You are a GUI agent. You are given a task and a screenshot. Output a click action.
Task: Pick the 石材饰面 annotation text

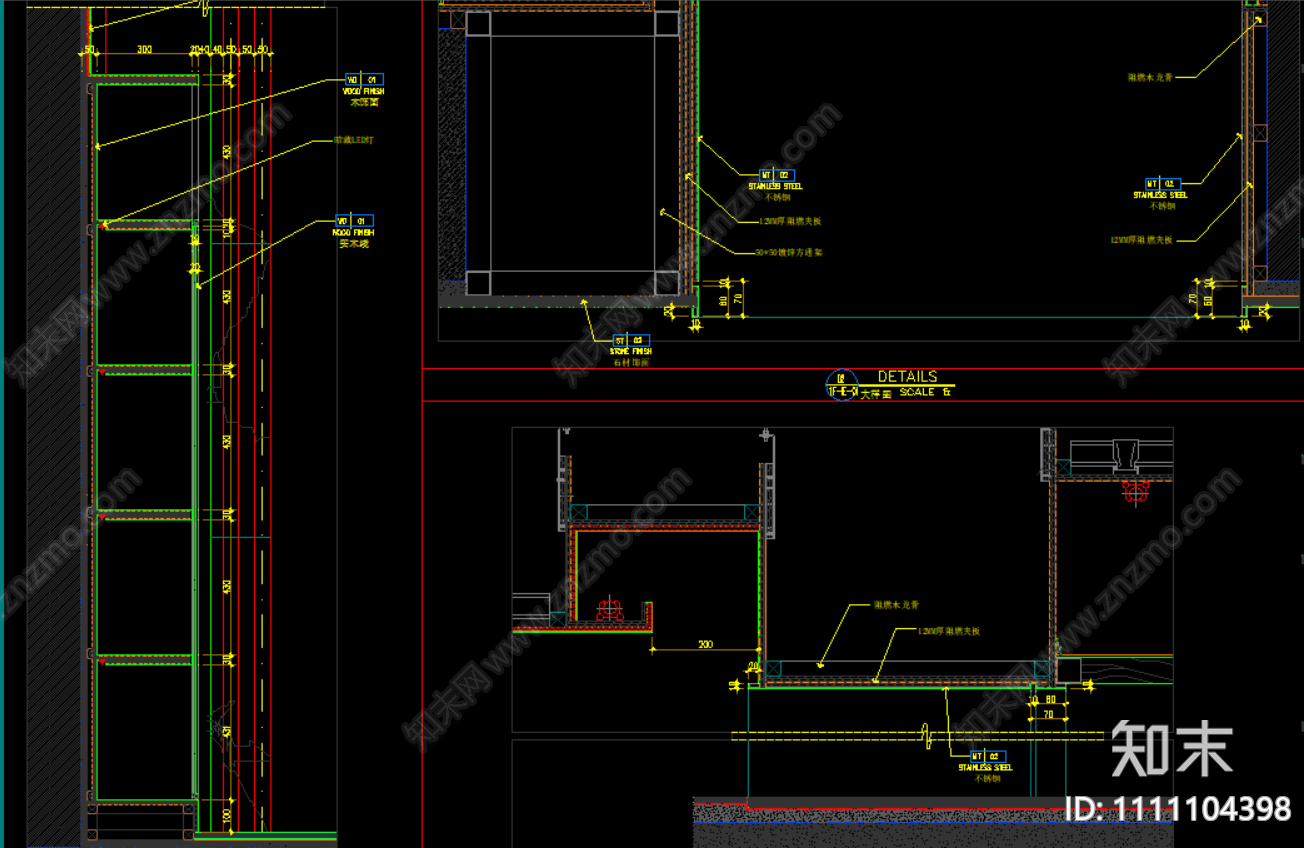[631, 363]
